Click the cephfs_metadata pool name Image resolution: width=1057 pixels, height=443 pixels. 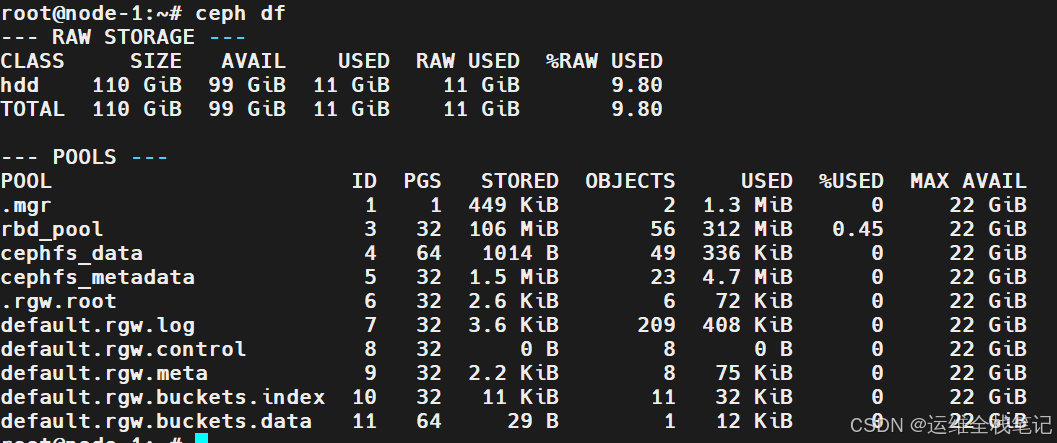pyautogui.click(x=98, y=278)
